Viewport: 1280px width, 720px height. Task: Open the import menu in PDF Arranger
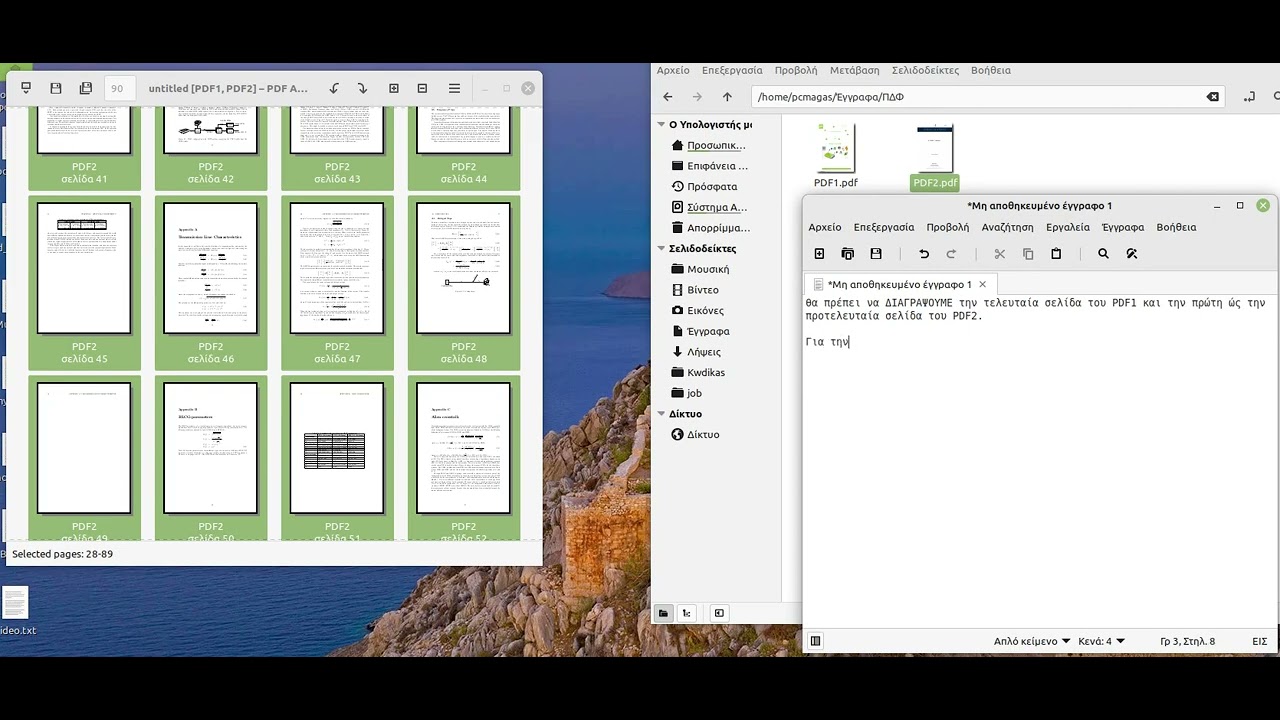click(26, 88)
